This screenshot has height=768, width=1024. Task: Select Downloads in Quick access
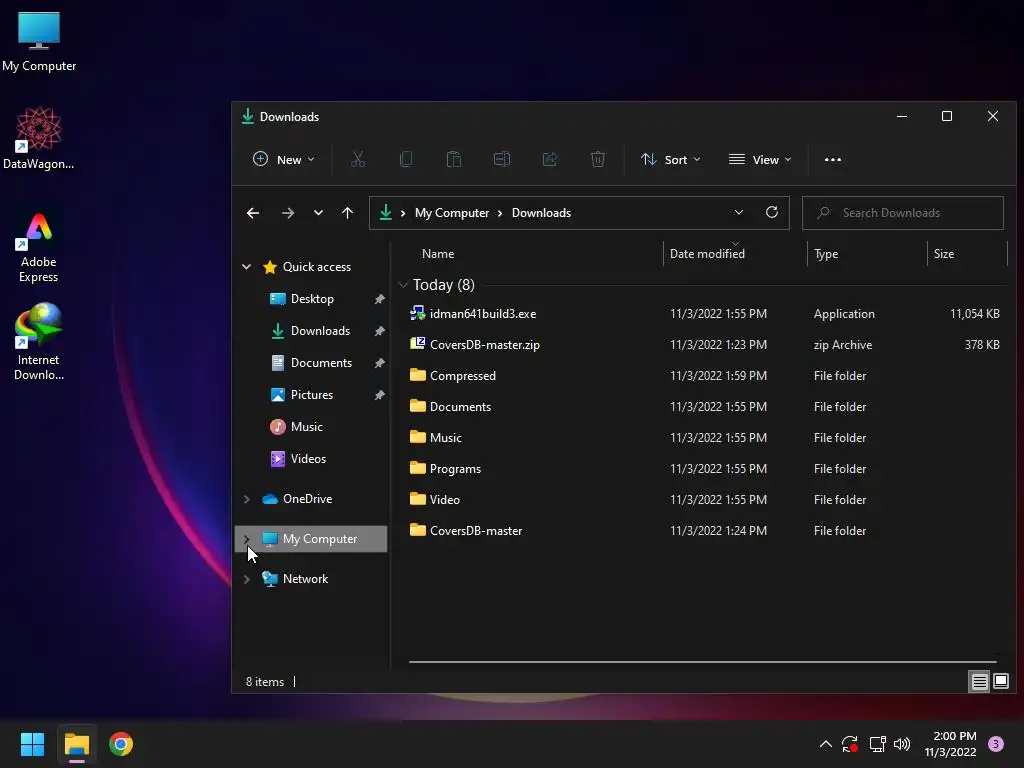320,331
